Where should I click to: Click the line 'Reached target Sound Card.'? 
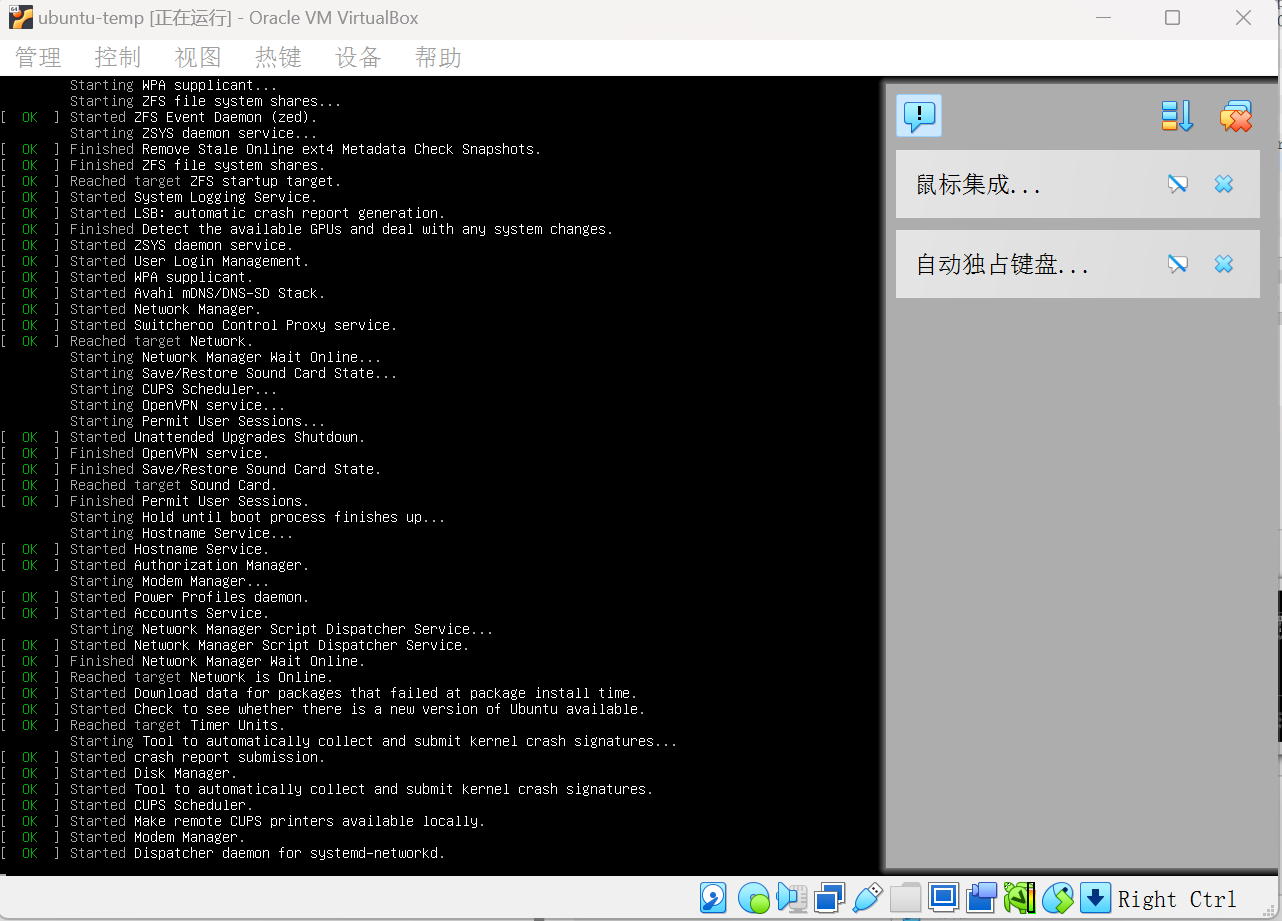tap(173, 485)
